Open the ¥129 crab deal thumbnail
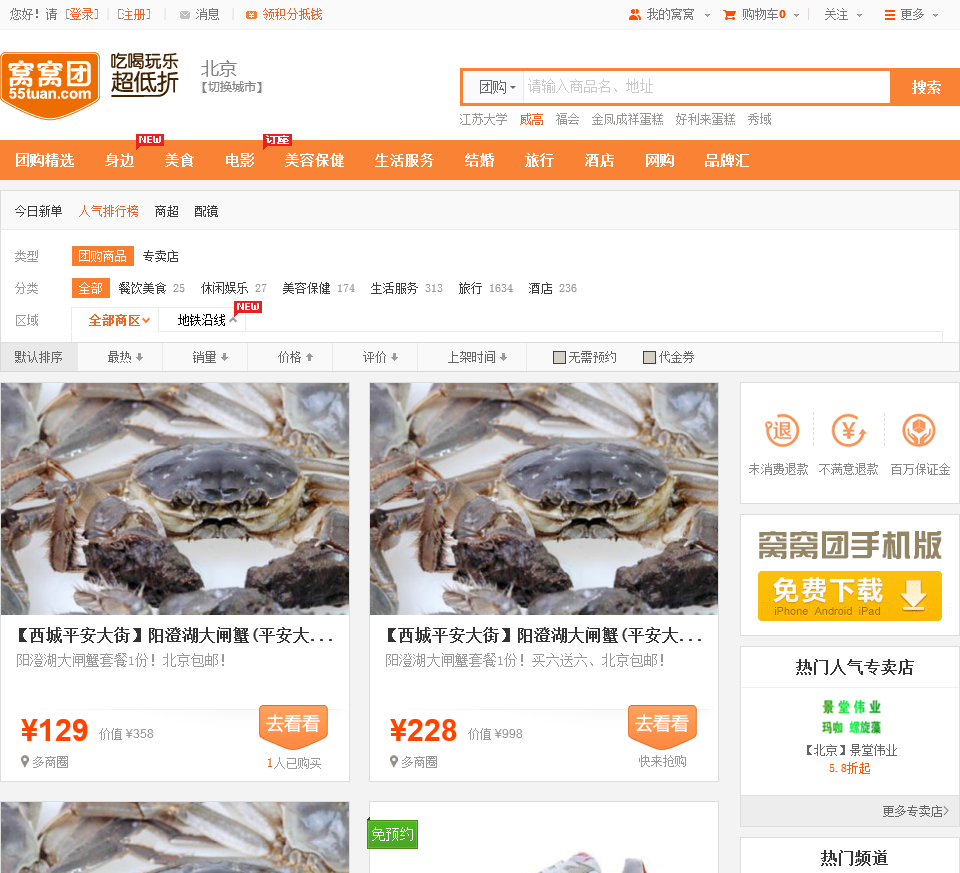The height and width of the screenshot is (873, 960). pyautogui.click(x=175, y=499)
